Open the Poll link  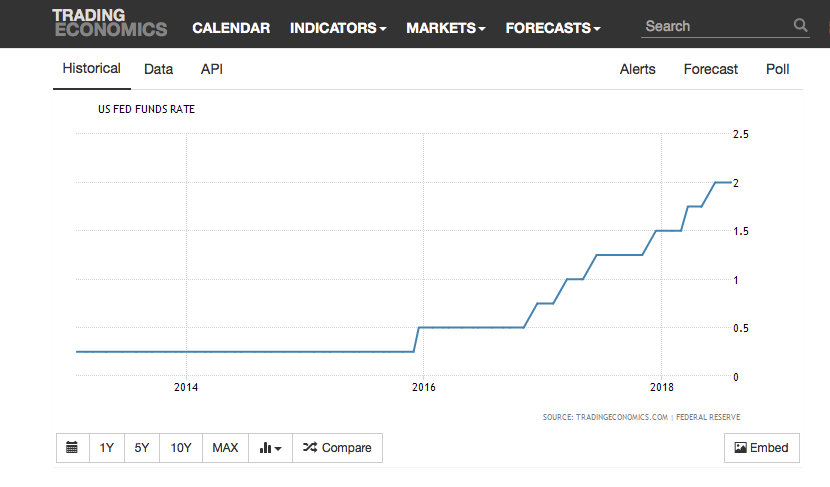[777, 69]
